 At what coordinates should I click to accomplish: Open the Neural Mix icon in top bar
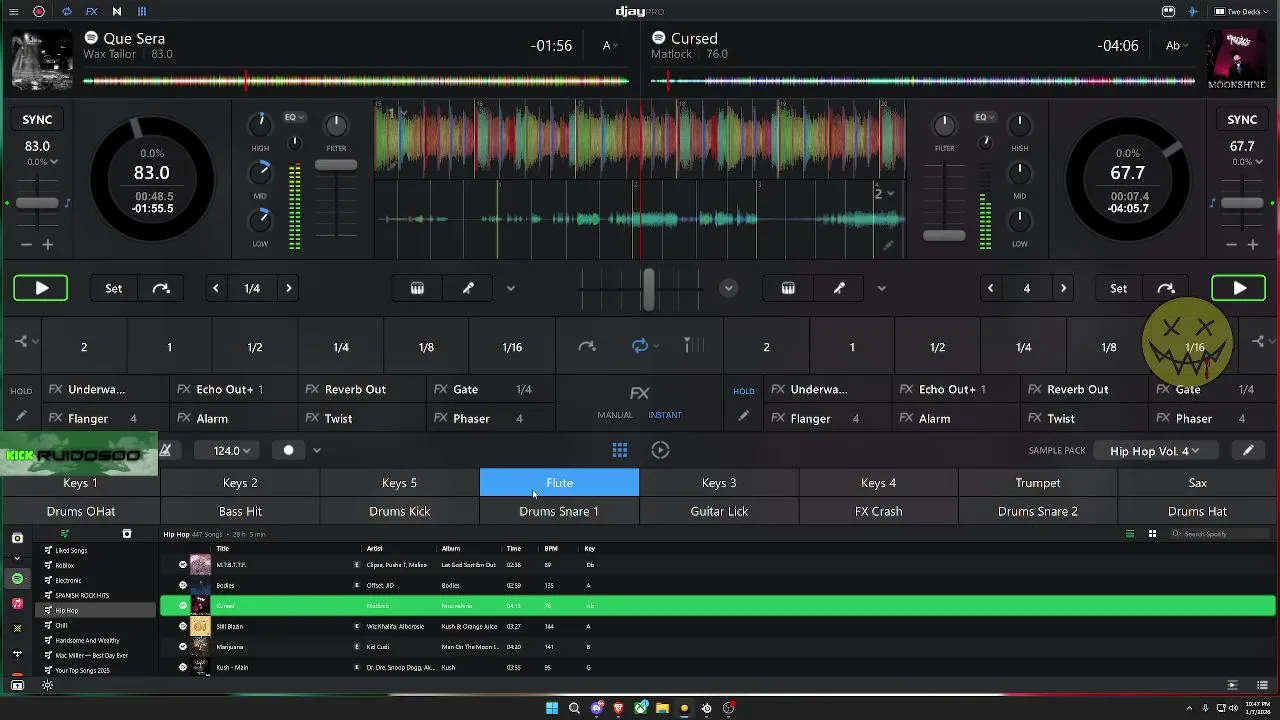[x=116, y=12]
